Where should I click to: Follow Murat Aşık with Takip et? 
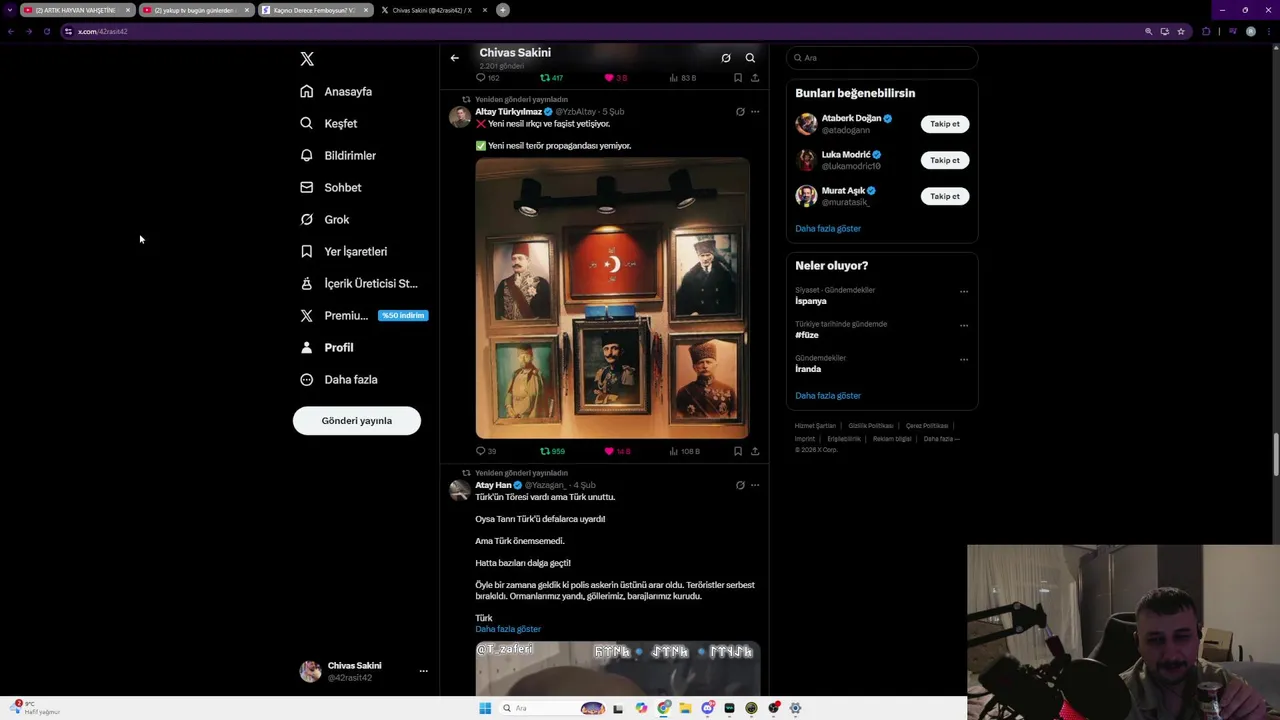click(x=945, y=196)
